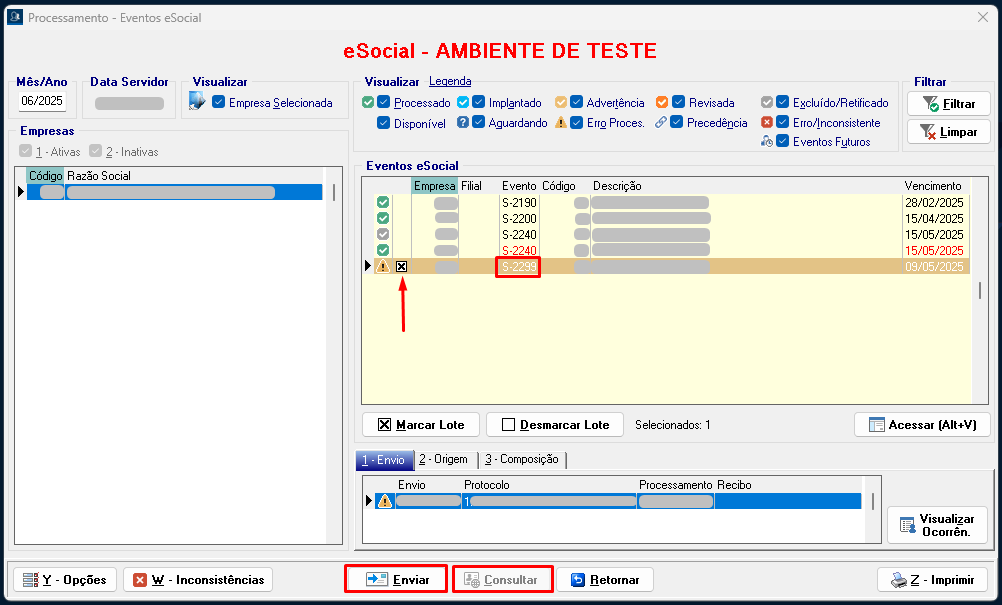Viewport: 1002px width, 605px height.
Task: Click the green status icon on the S-2190 row
Action: click(x=382, y=203)
